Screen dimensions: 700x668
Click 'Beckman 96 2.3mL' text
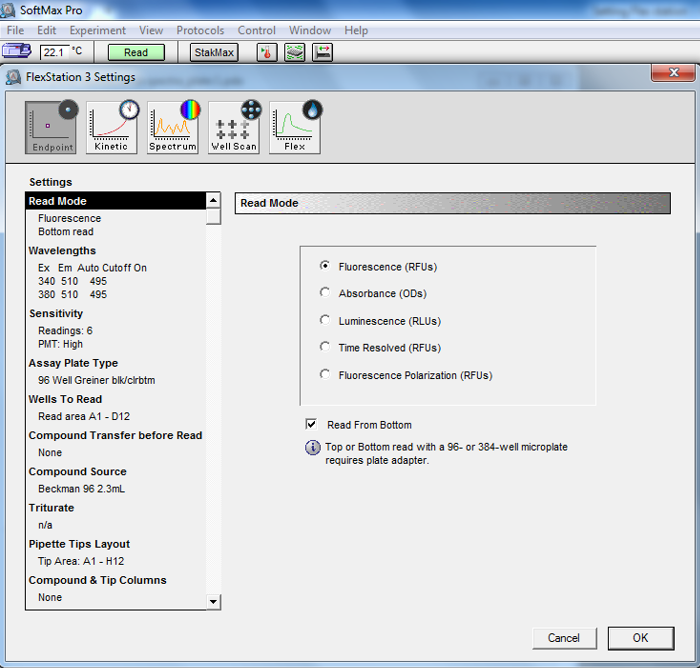(81, 489)
